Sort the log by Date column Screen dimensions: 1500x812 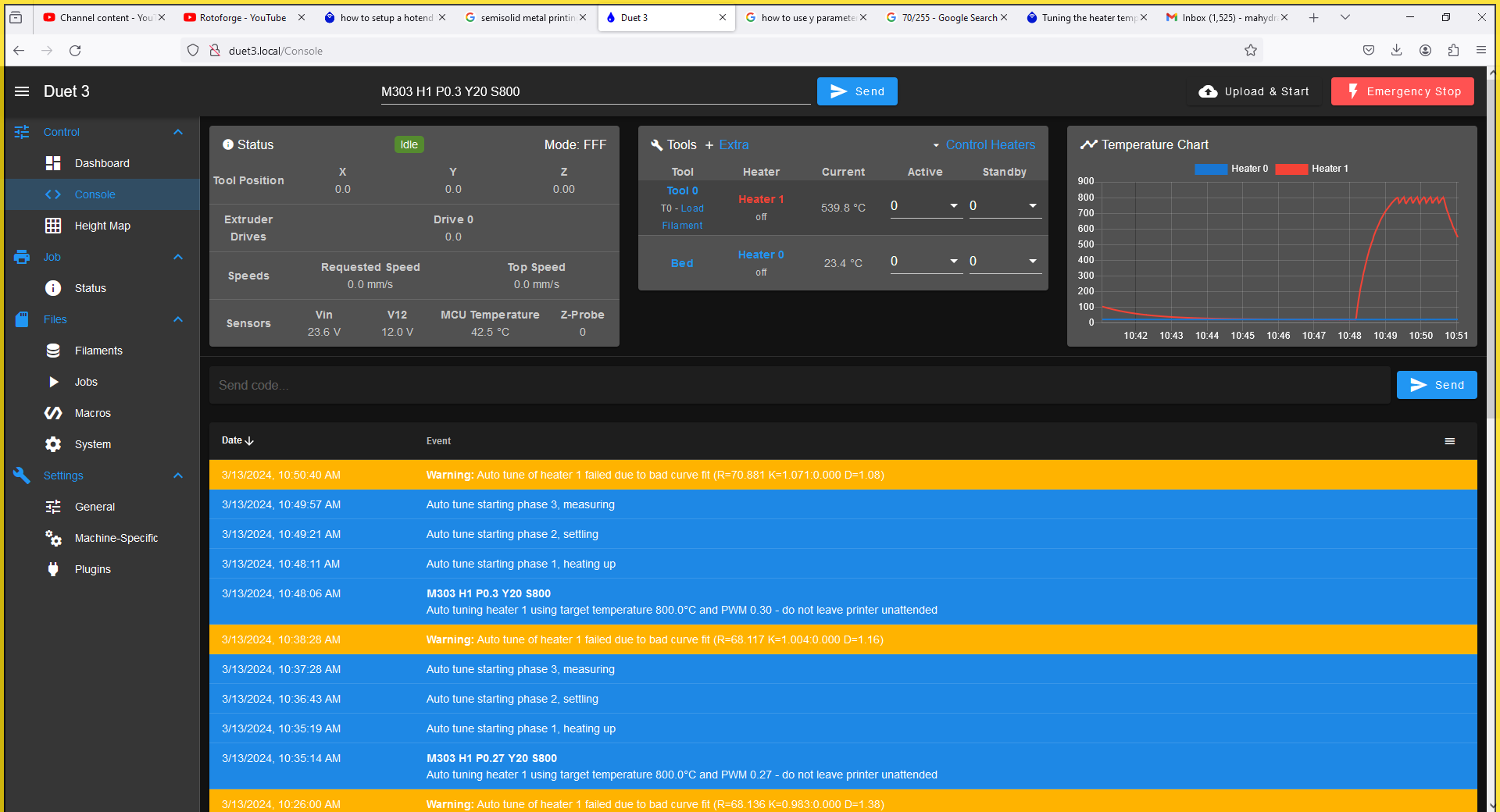click(237, 440)
